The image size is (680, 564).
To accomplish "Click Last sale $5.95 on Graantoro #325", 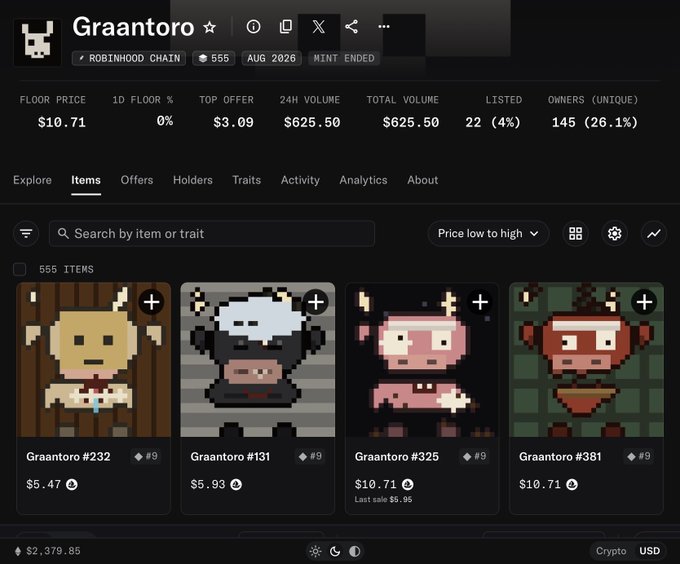I will coord(383,499).
